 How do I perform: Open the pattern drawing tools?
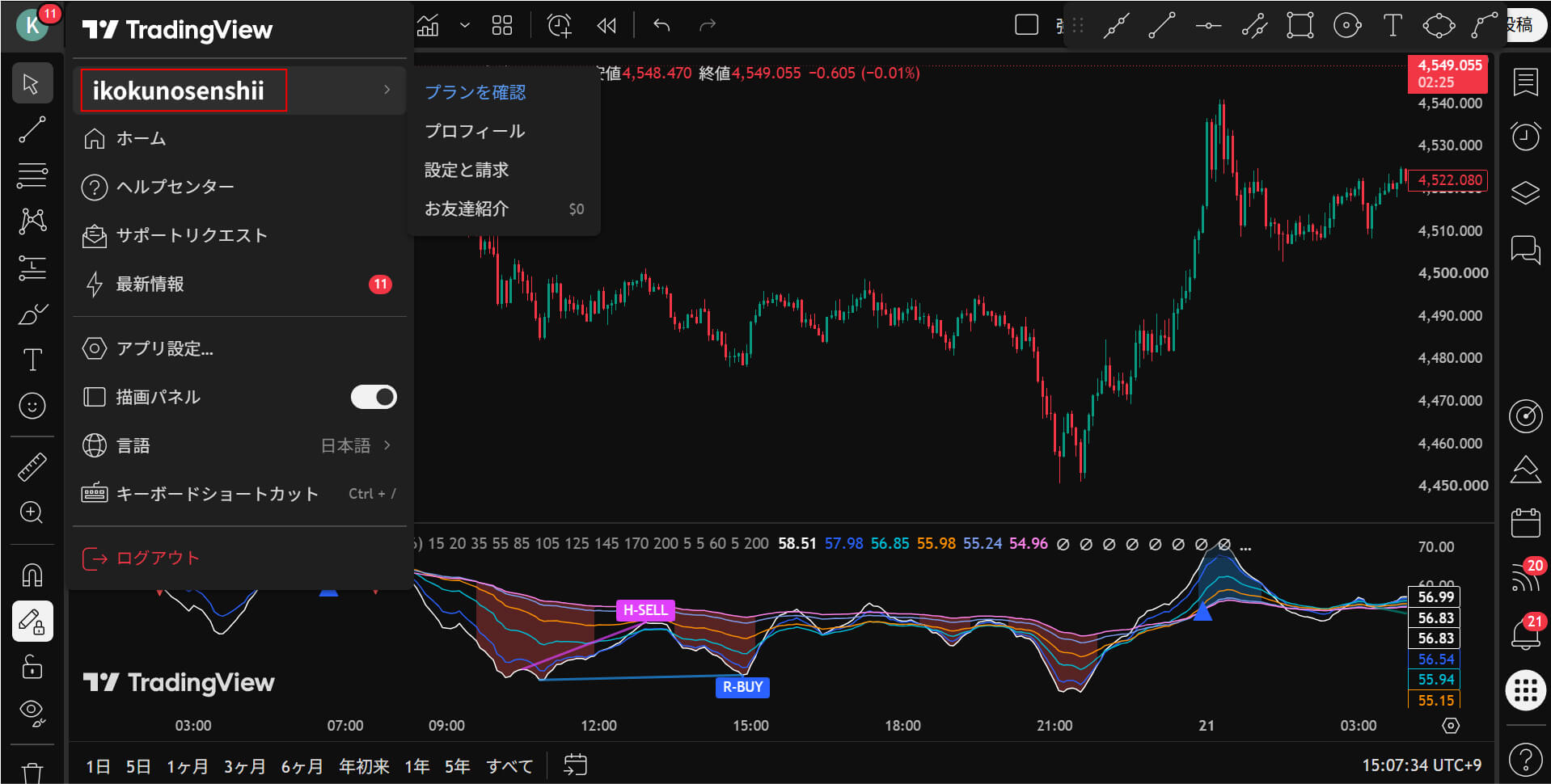[x=32, y=221]
